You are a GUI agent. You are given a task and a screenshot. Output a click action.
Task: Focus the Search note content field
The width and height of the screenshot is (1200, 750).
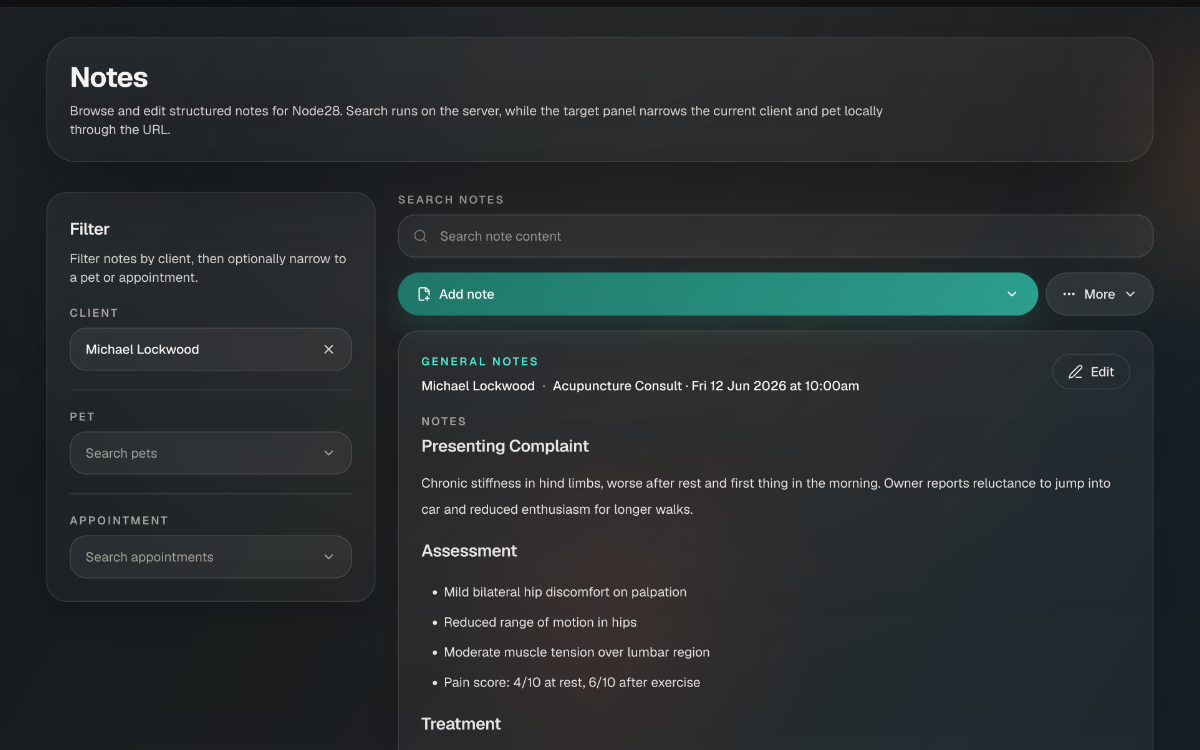point(775,236)
